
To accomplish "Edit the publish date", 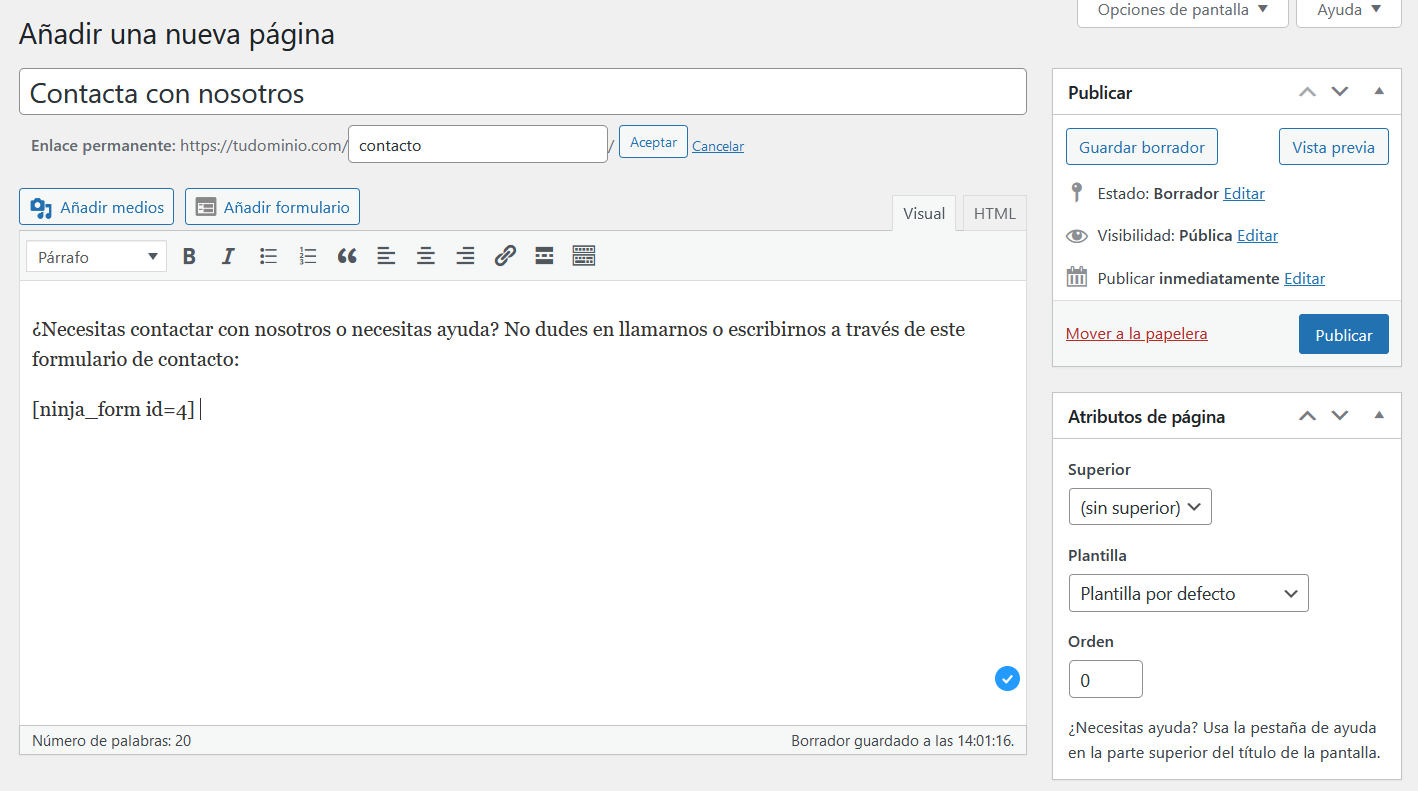I will 1305,279.
